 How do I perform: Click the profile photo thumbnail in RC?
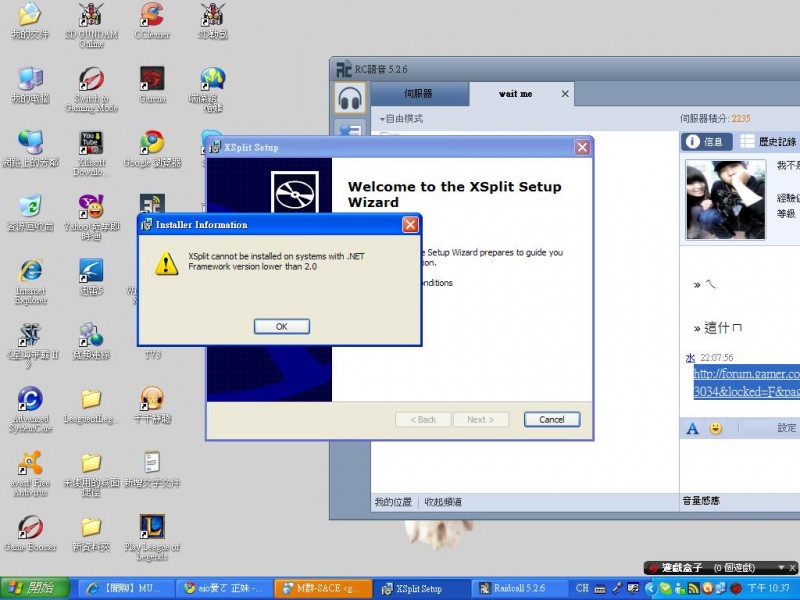tap(726, 199)
